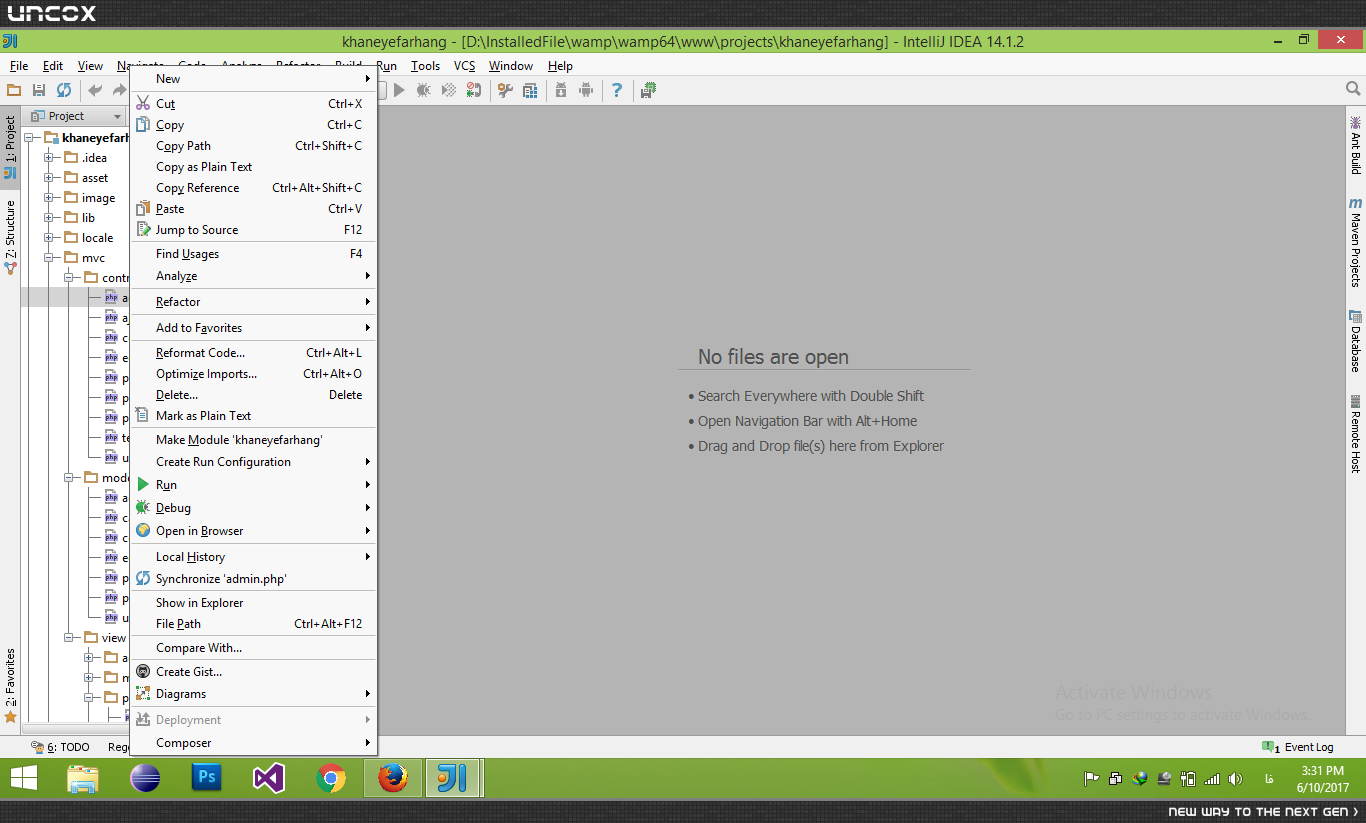Image resolution: width=1366 pixels, height=823 pixels.
Task: Open the File menu
Action: coord(19,66)
